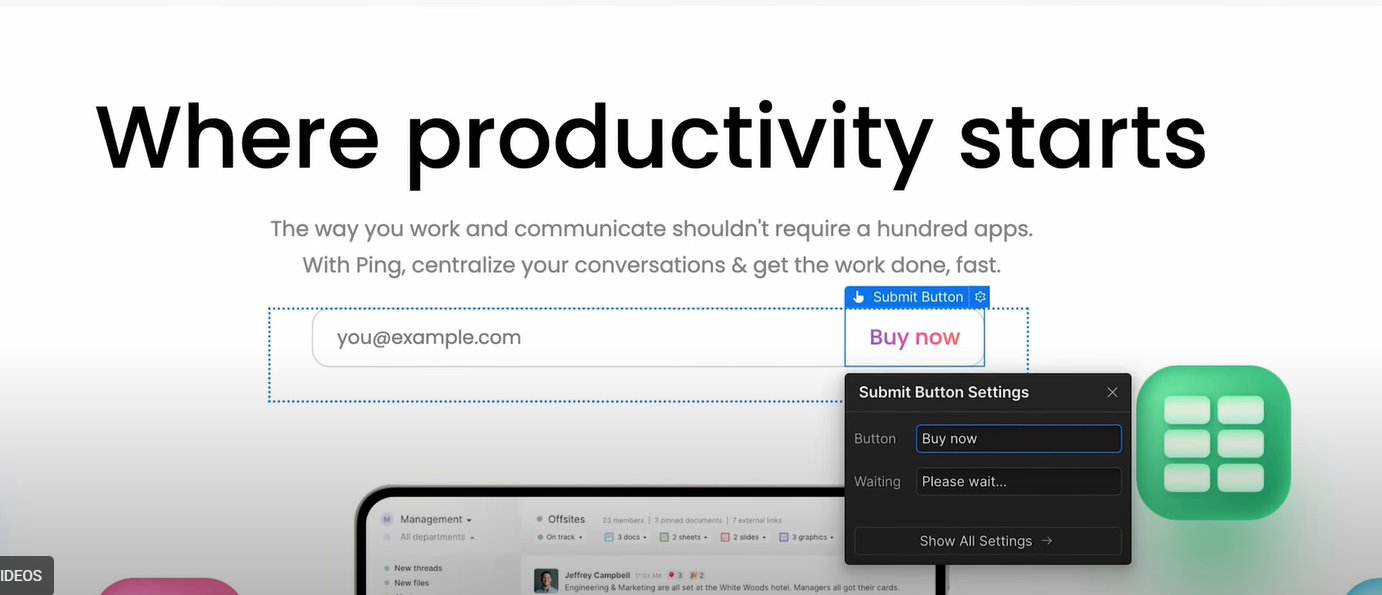Open the Management dropdown
Image resolution: width=1382 pixels, height=595 pixels.
[x=469, y=520]
